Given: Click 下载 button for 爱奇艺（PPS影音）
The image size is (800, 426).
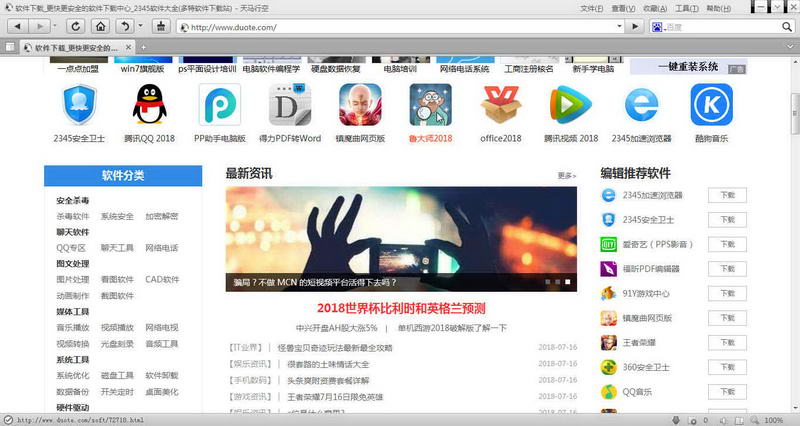Looking at the screenshot, I should click(727, 244).
